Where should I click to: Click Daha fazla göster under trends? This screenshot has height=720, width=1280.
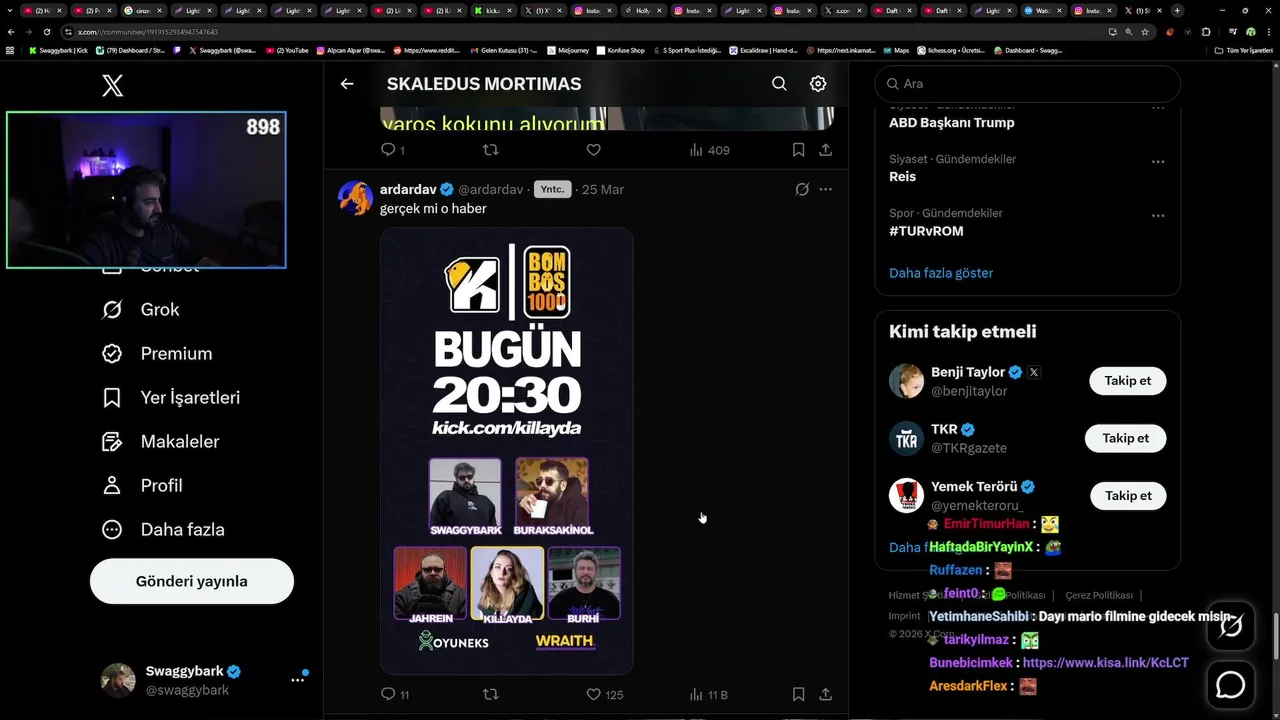941,273
